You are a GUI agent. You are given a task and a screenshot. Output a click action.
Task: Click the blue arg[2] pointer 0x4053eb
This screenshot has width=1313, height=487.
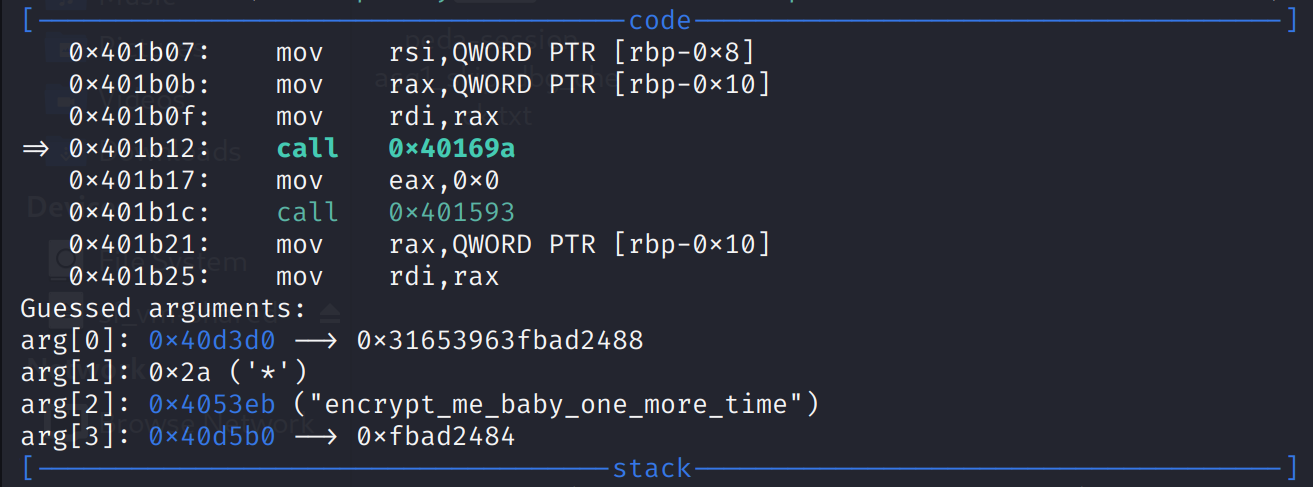tap(210, 405)
